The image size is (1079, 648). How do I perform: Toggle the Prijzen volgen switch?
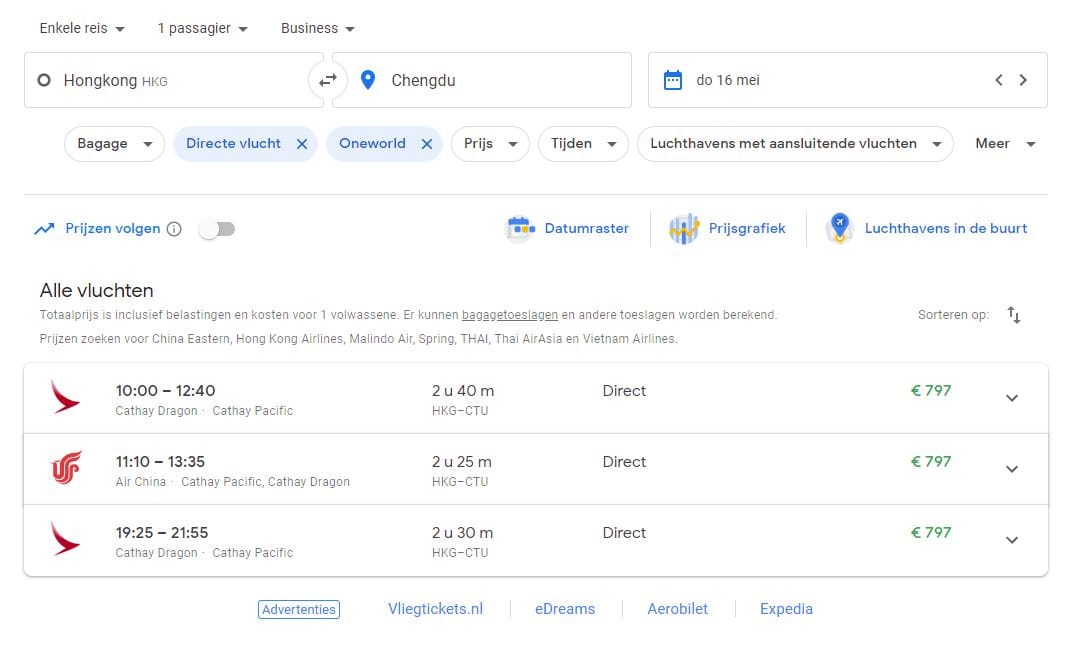click(x=217, y=229)
